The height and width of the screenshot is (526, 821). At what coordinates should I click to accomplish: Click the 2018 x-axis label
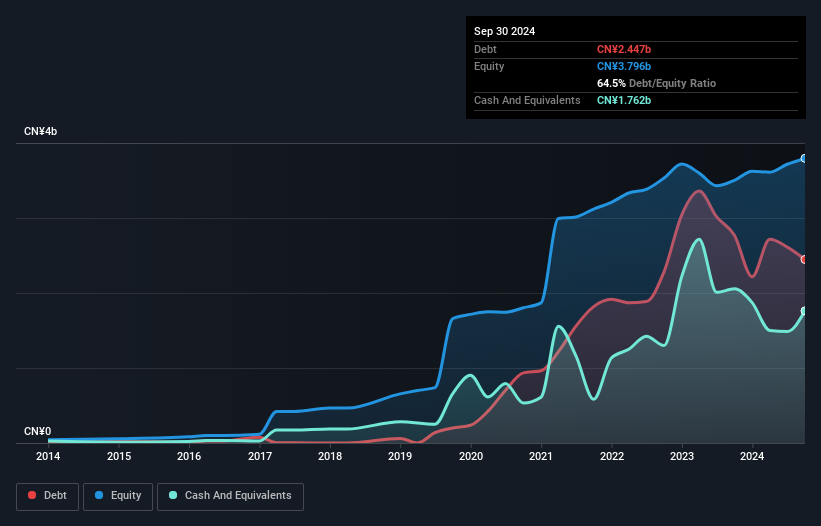click(x=330, y=456)
